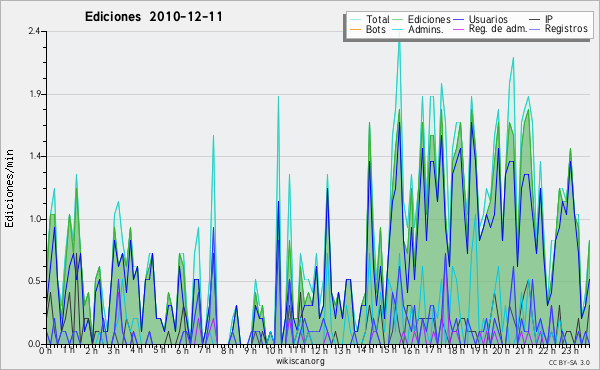Click the '10 h' x-axis label
The height and width of the screenshot is (370, 600).
(x=274, y=351)
